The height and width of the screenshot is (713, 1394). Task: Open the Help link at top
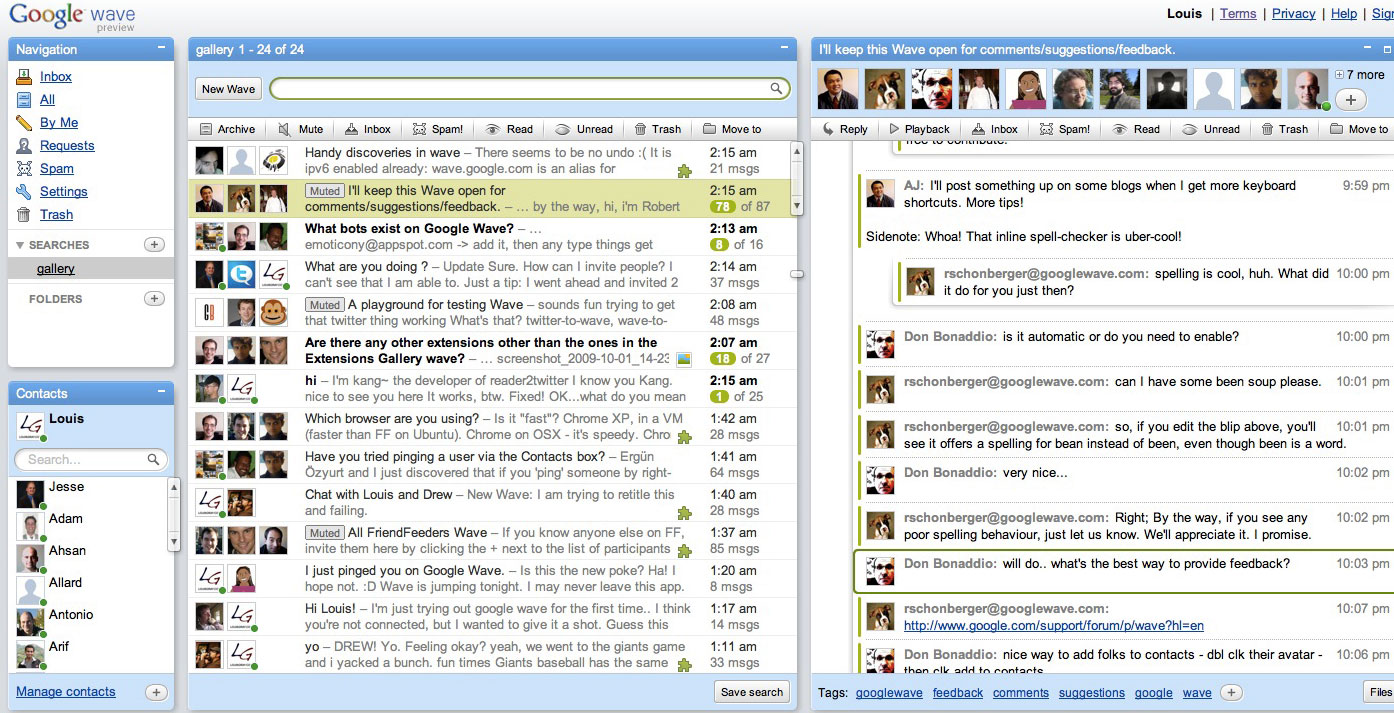1344,13
